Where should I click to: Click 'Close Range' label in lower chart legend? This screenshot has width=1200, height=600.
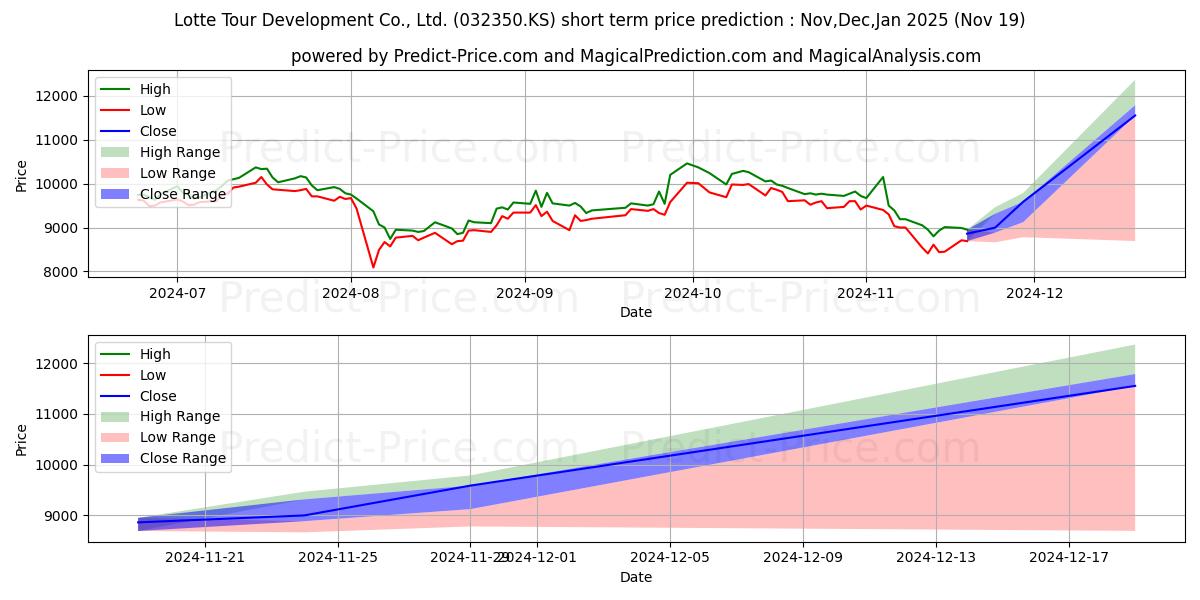183,459
